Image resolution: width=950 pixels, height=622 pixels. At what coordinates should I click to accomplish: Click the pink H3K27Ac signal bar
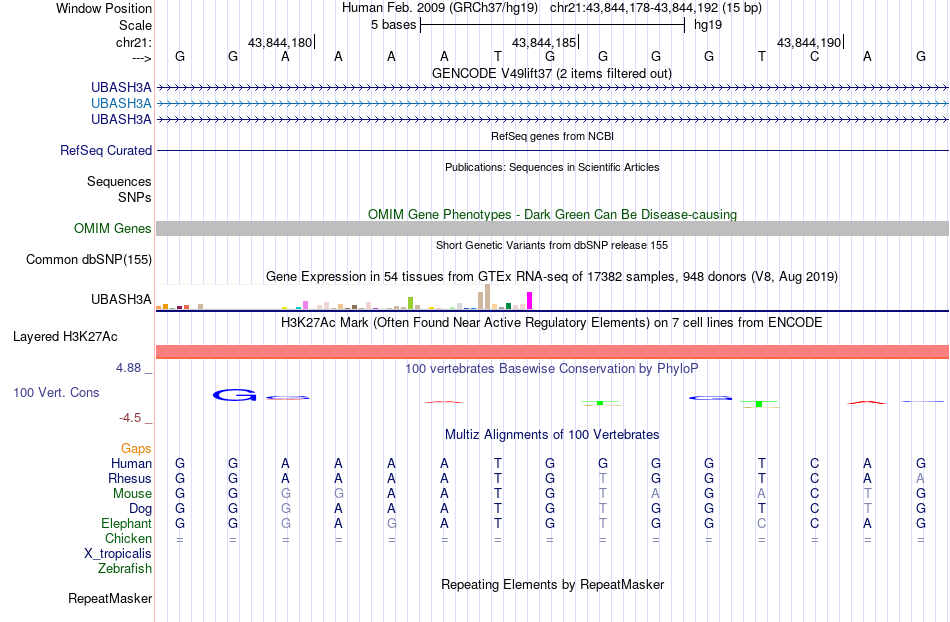[x=553, y=352]
